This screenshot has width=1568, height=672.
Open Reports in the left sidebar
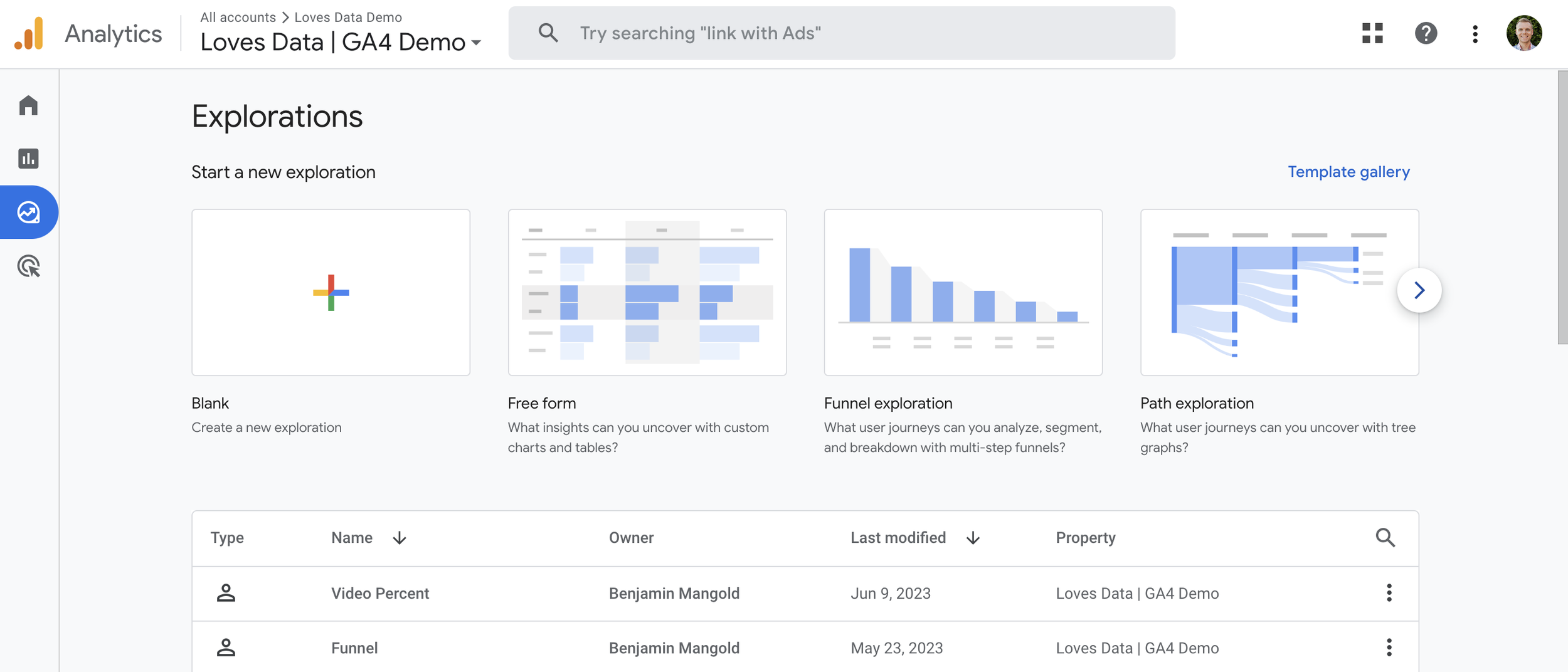(x=28, y=159)
